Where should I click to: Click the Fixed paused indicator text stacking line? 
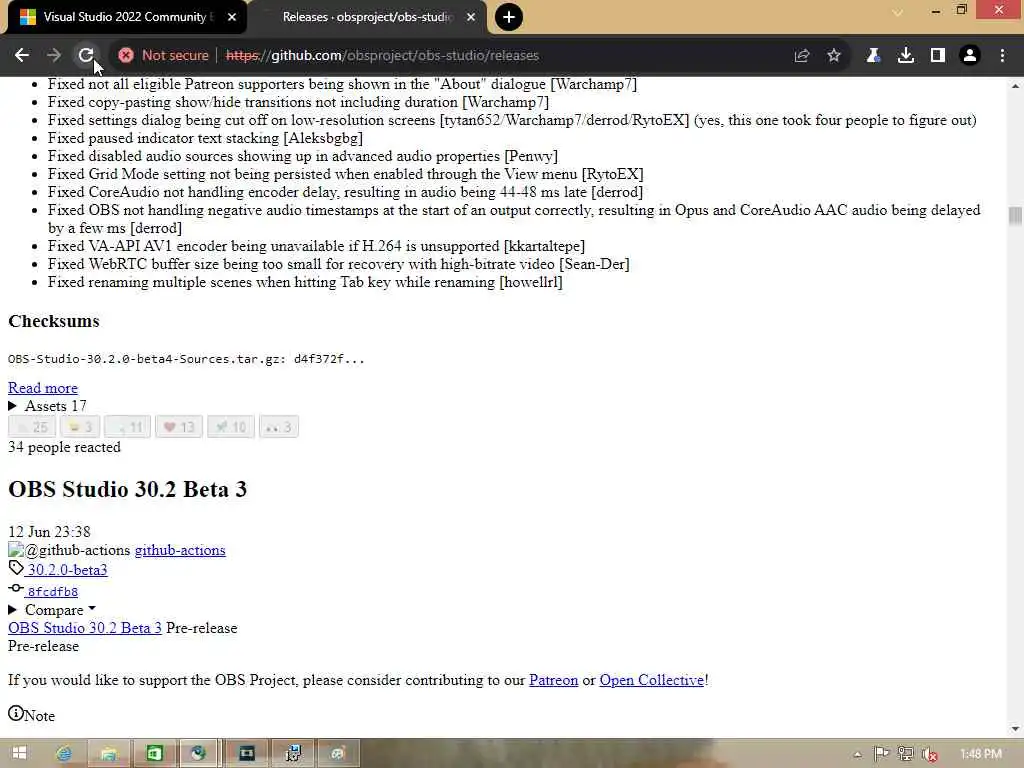(x=205, y=138)
